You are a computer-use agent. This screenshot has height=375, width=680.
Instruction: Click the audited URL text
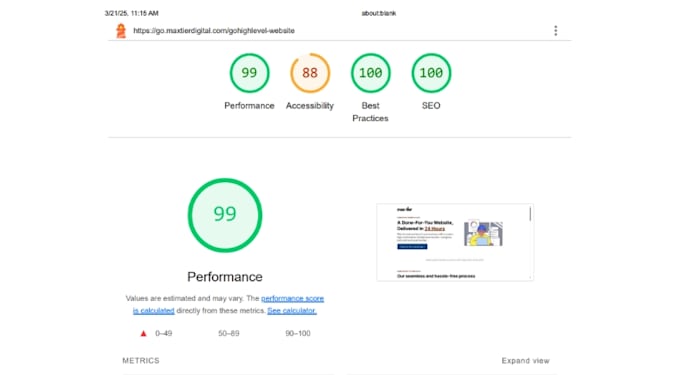pos(214,31)
